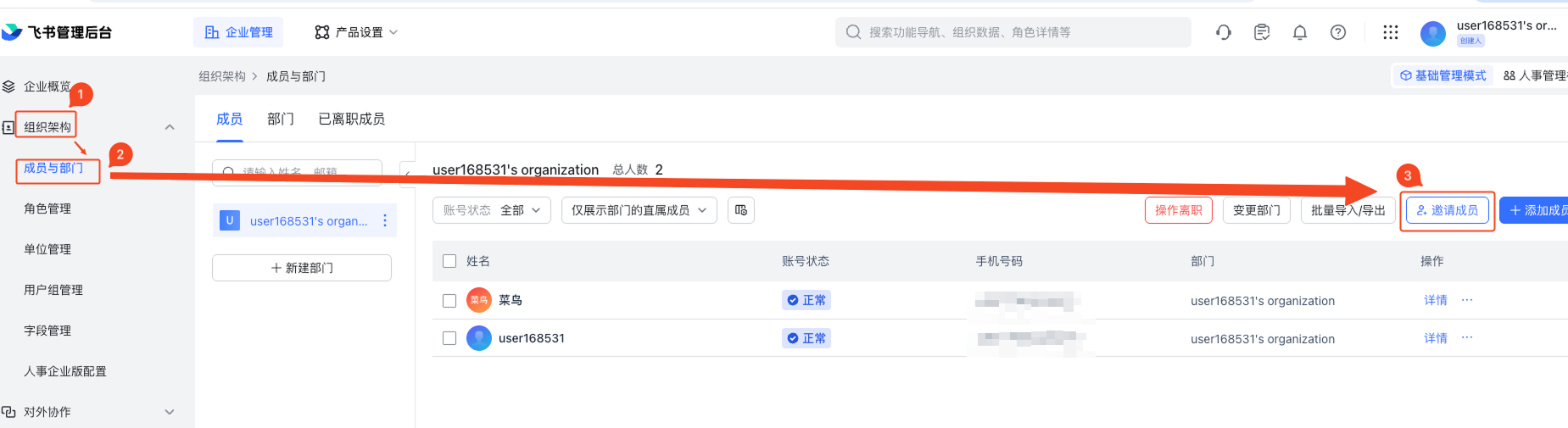This screenshot has height=428, width=1568.
Task: Tick the checkbox for member 菜鸟
Action: [449, 301]
